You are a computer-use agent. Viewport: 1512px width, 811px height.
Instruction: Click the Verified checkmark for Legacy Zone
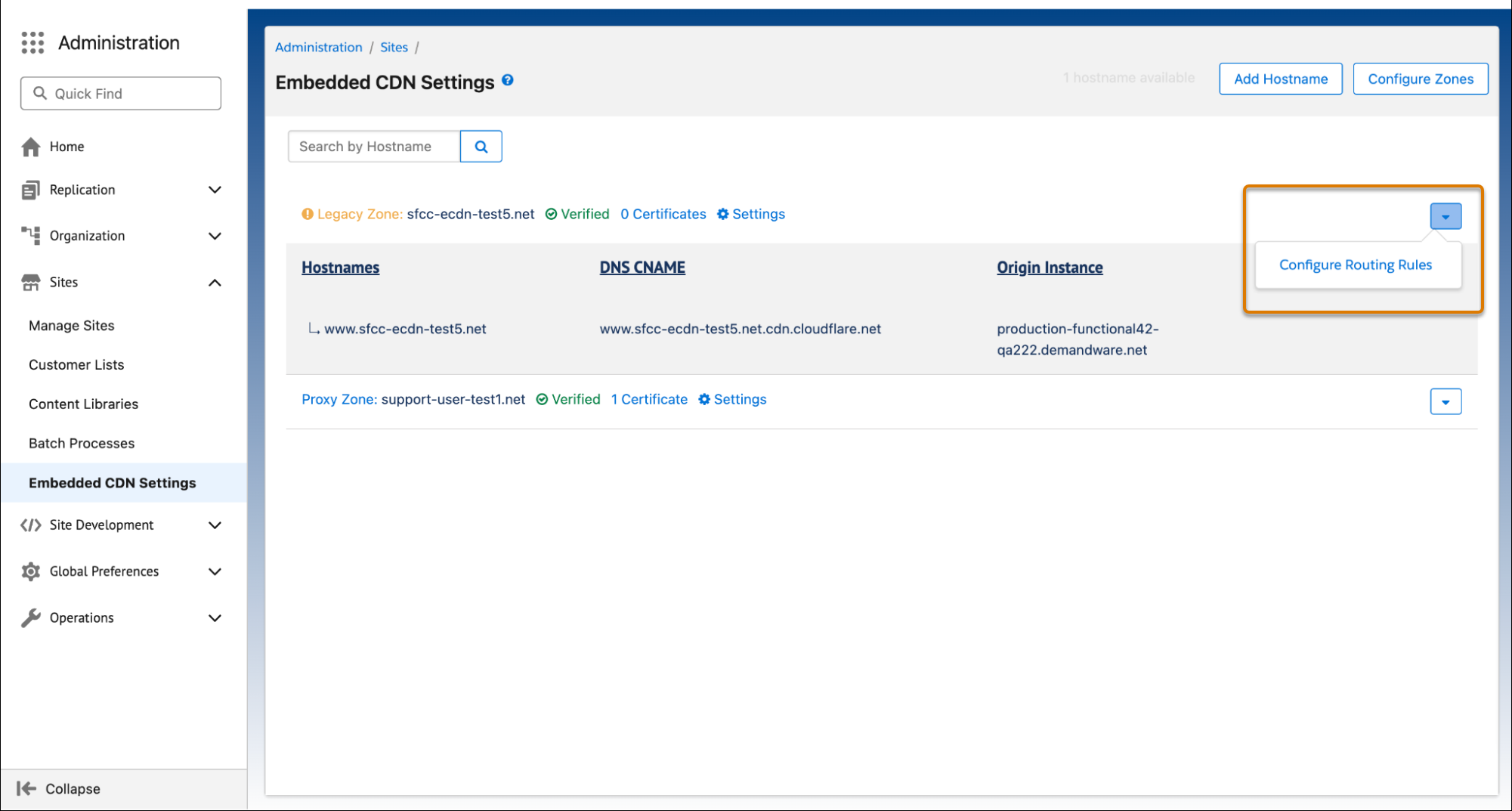551,214
